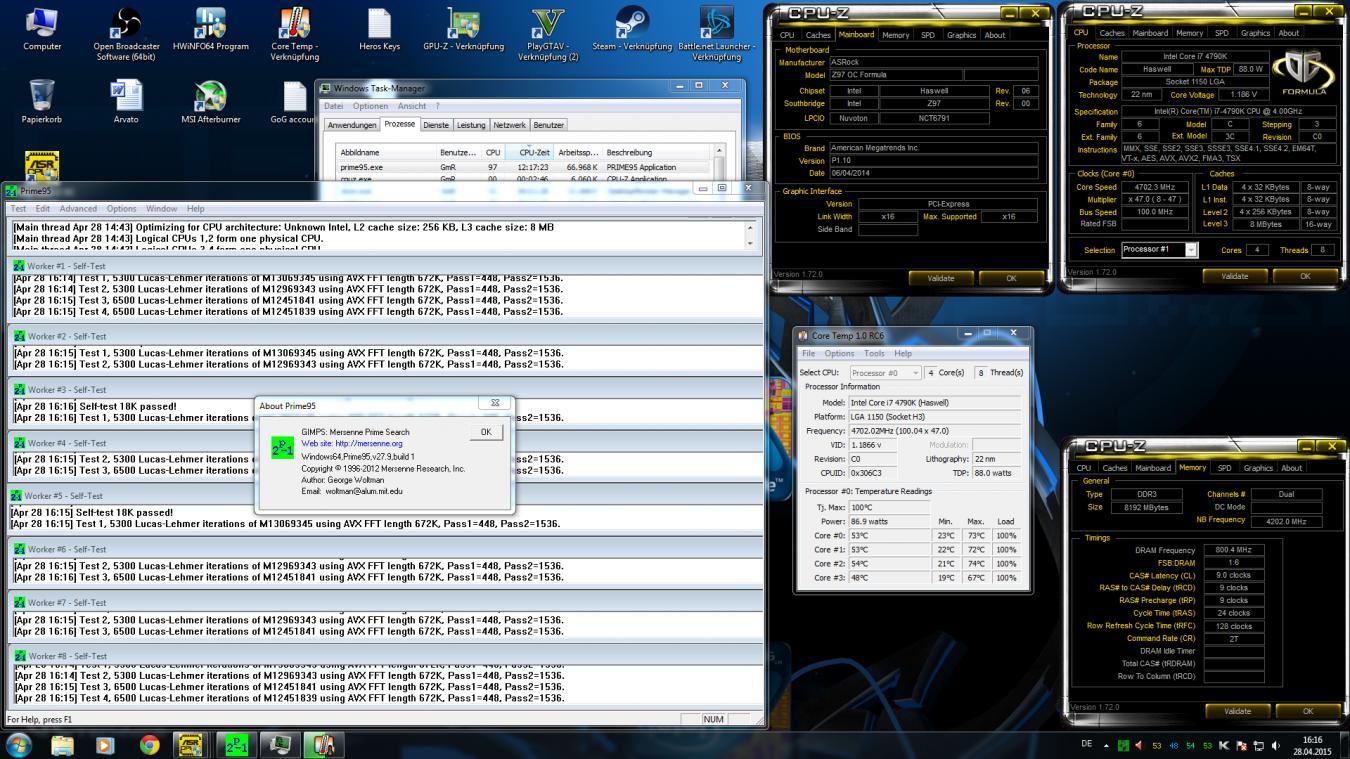The width and height of the screenshot is (1350, 759).
Task: Switch to the Benutzer tab in Task-Manager
Action: (549, 125)
